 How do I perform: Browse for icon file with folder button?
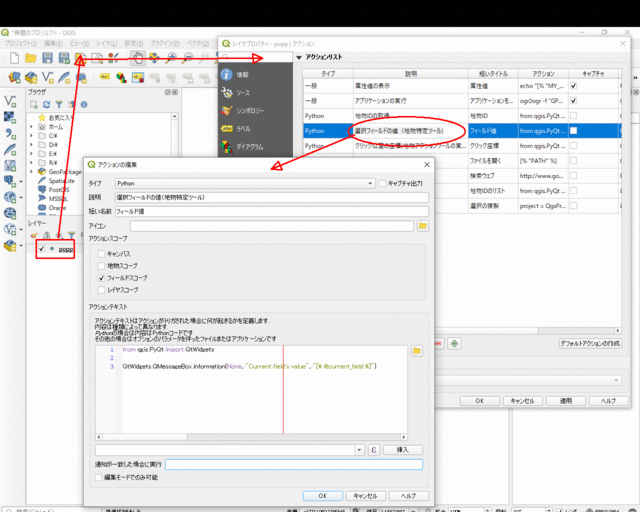(423, 226)
